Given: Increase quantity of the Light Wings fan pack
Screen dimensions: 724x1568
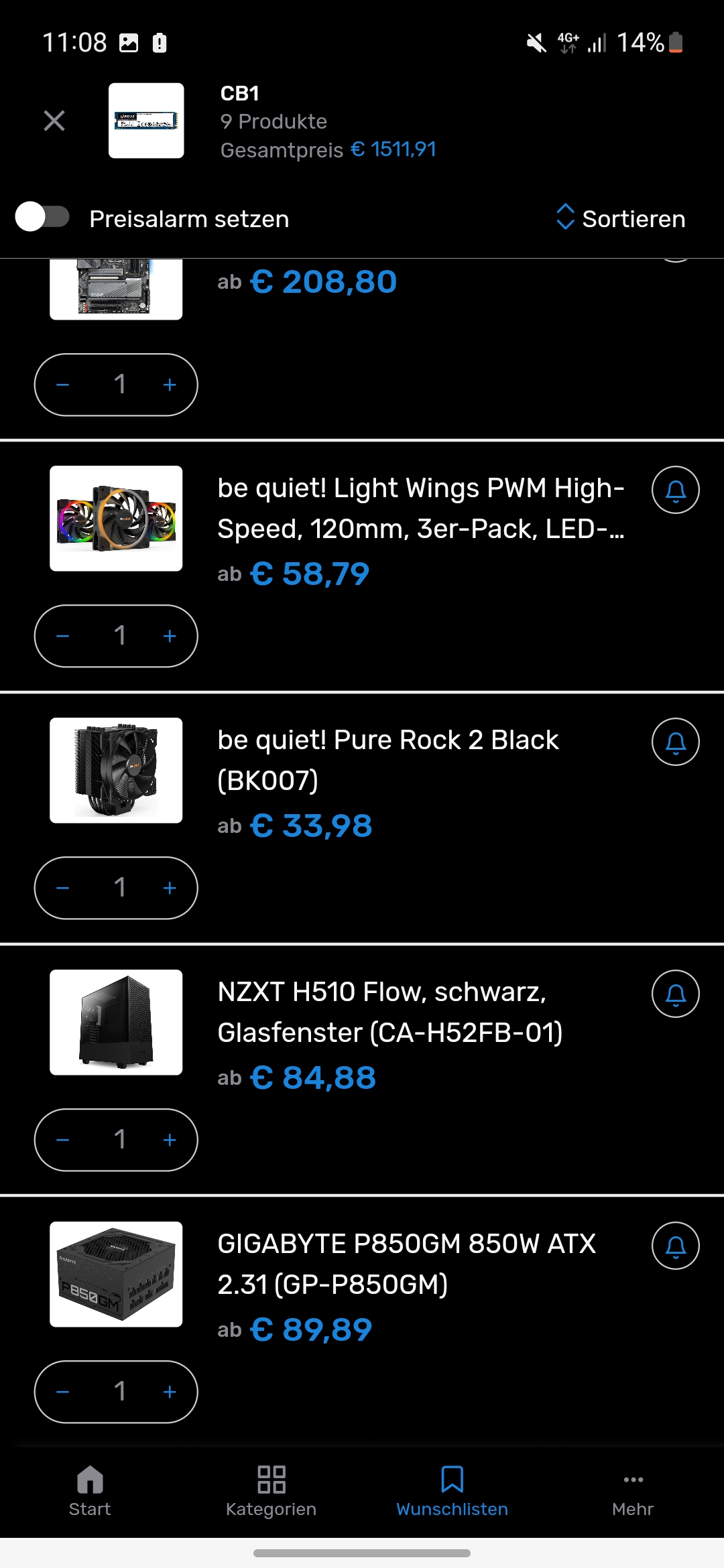Looking at the screenshot, I should click(170, 636).
